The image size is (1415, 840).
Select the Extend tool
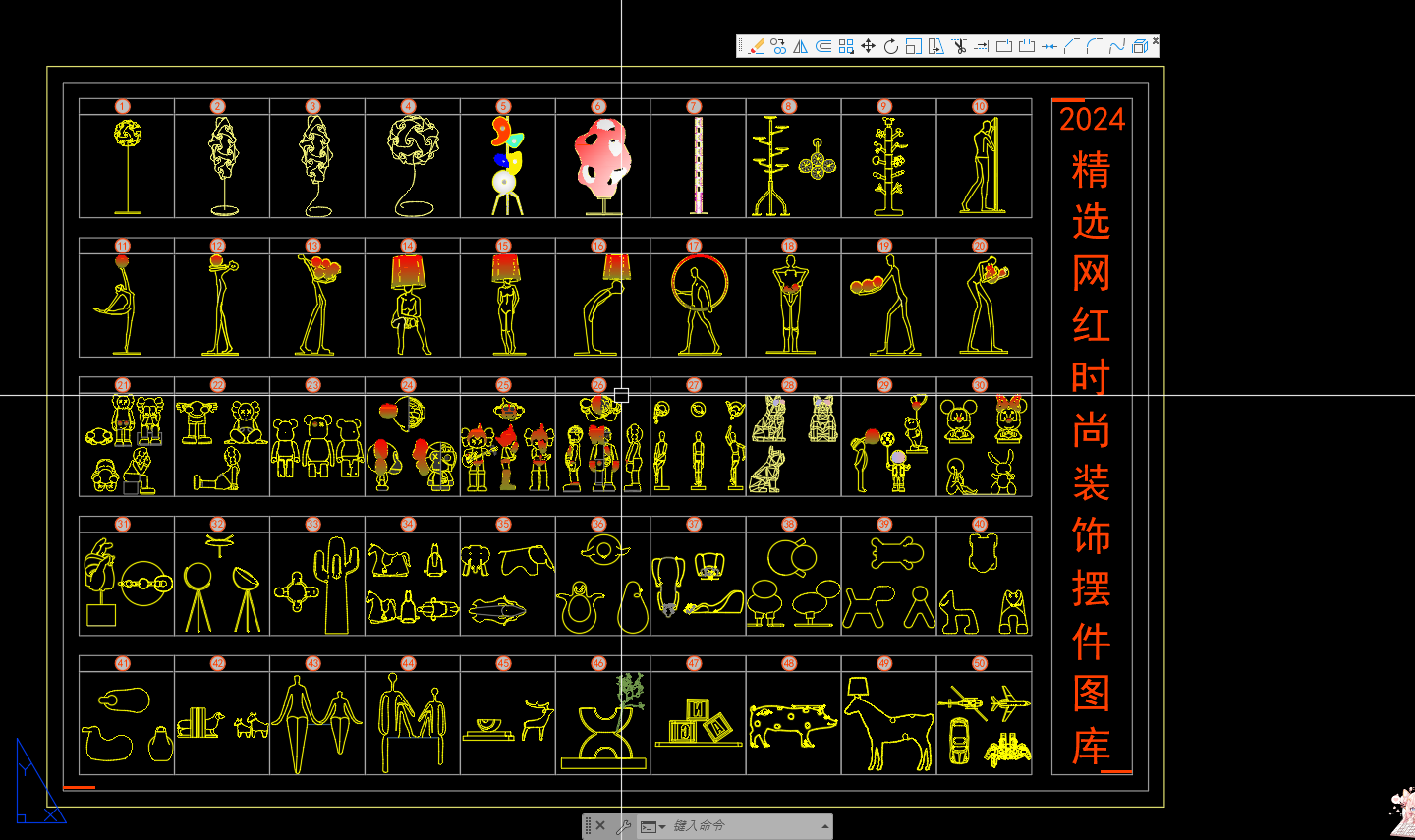[x=982, y=46]
